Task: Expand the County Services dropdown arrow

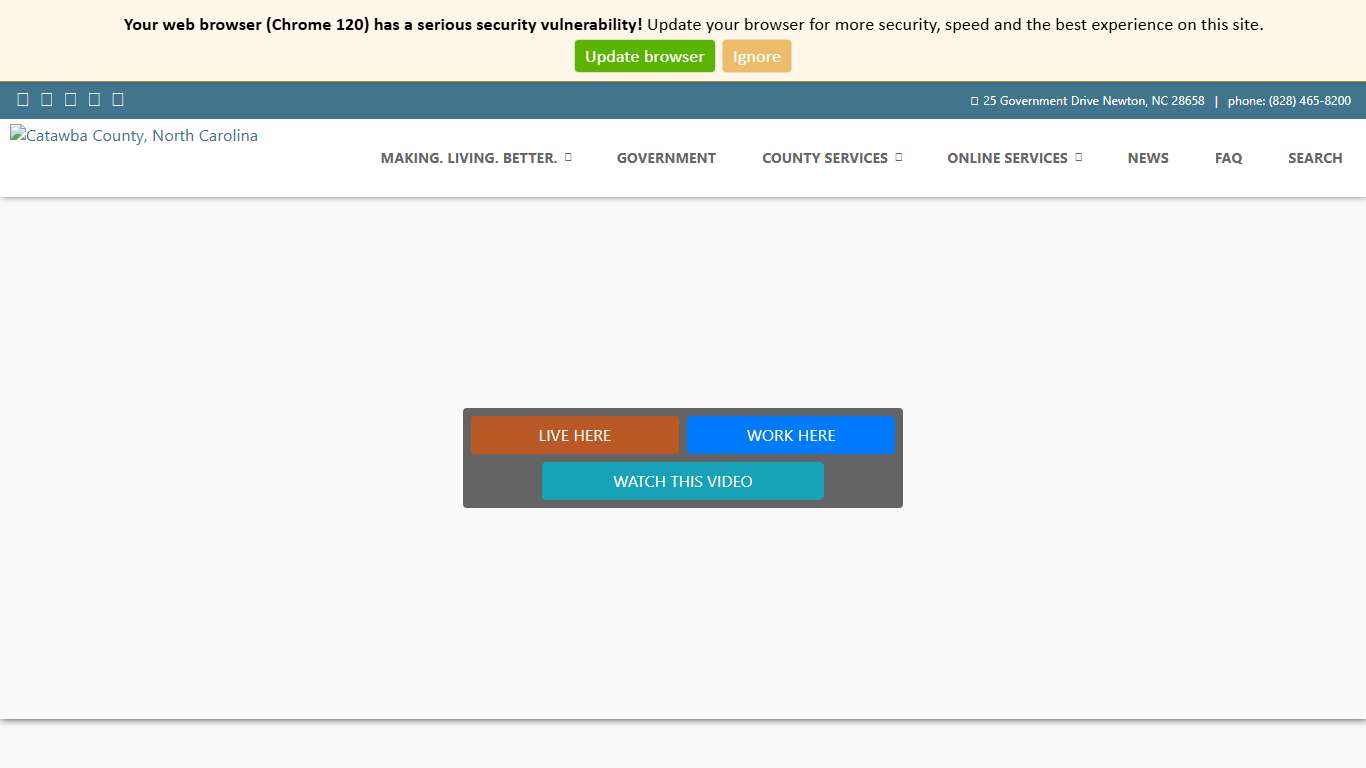Action: coord(899,157)
